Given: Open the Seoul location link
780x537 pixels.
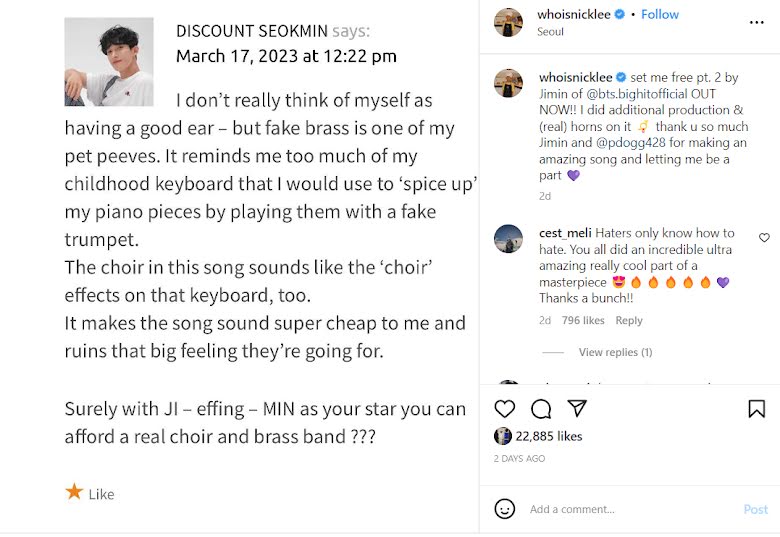Looking at the screenshot, I should tap(550, 31).
